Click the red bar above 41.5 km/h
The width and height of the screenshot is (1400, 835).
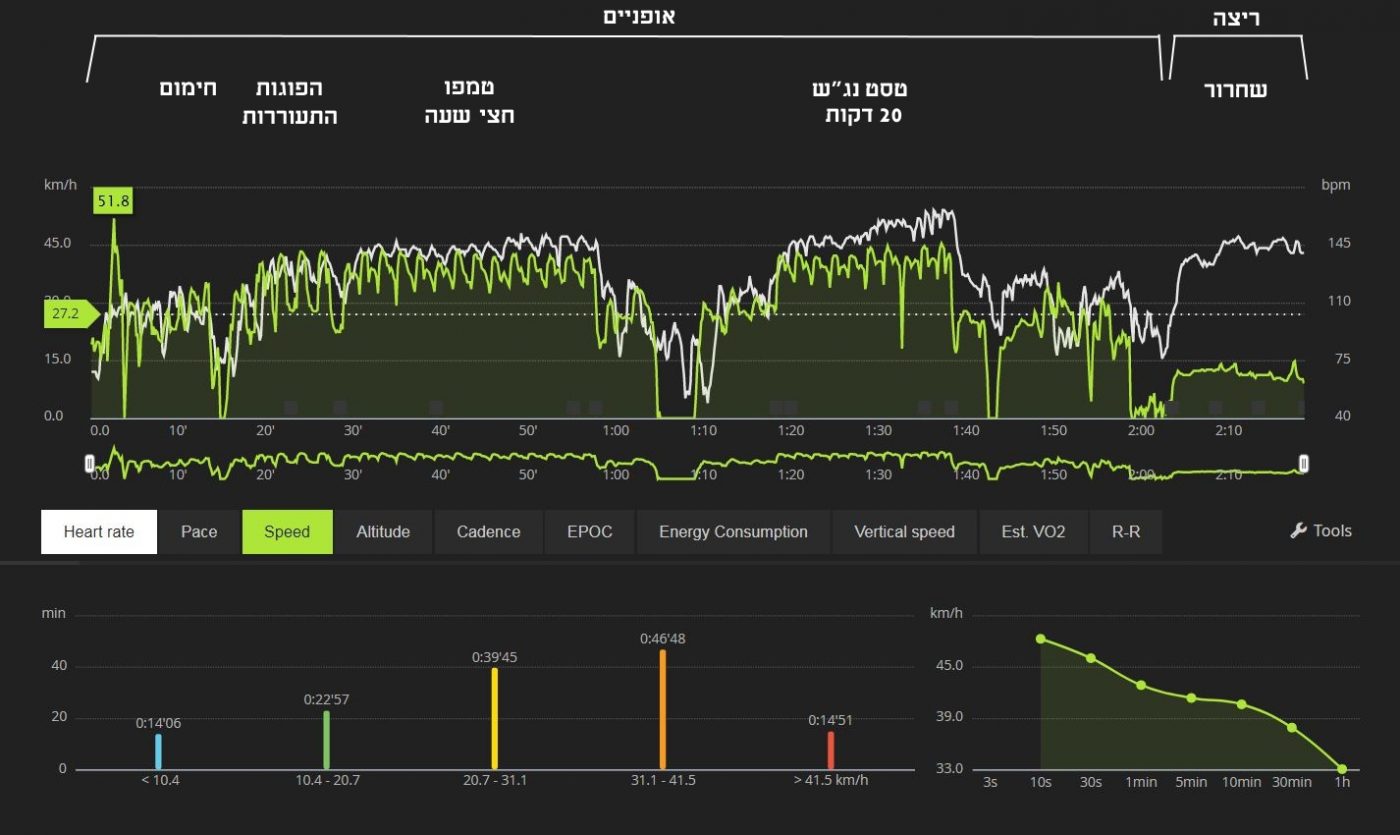point(830,750)
